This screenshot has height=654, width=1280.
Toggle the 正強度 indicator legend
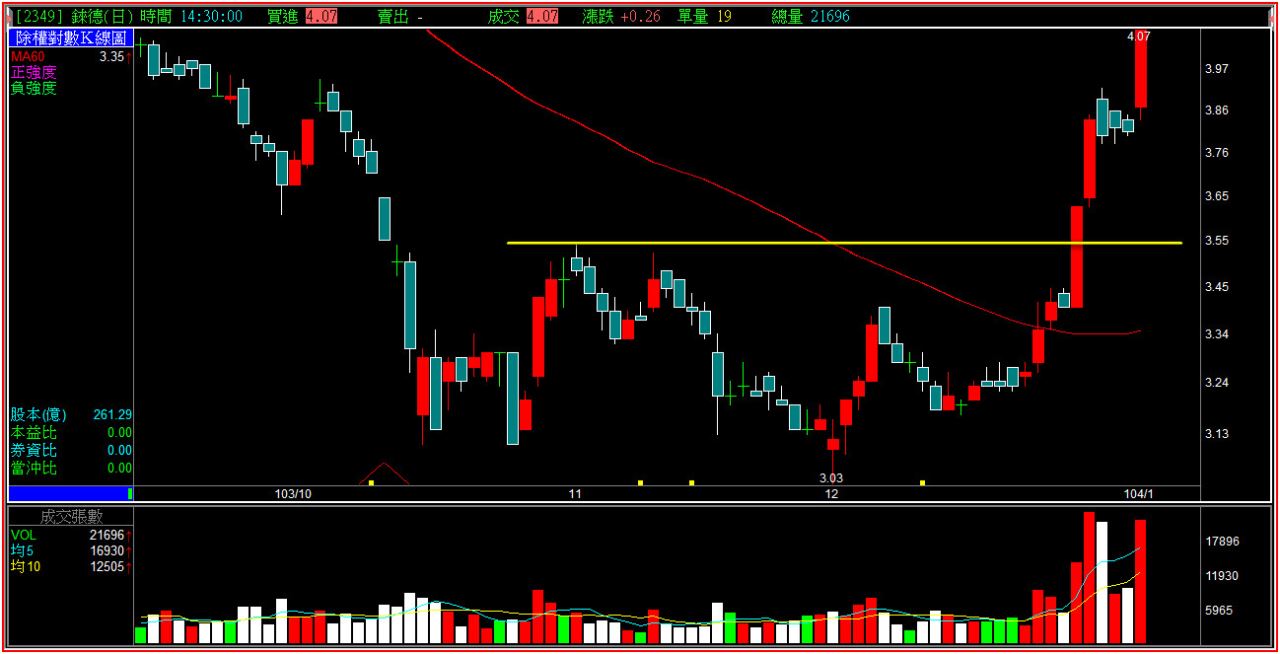click(33, 72)
